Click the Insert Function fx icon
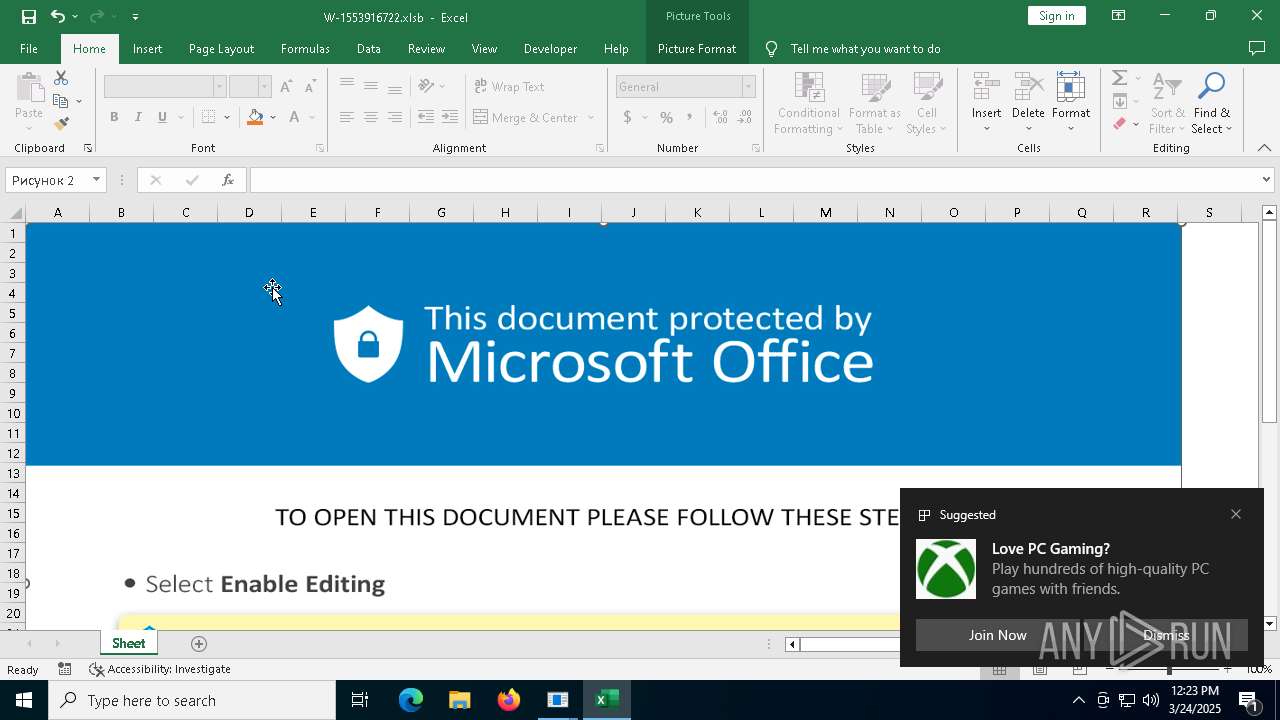Screen dimensions: 1280x720 [228, 180]
